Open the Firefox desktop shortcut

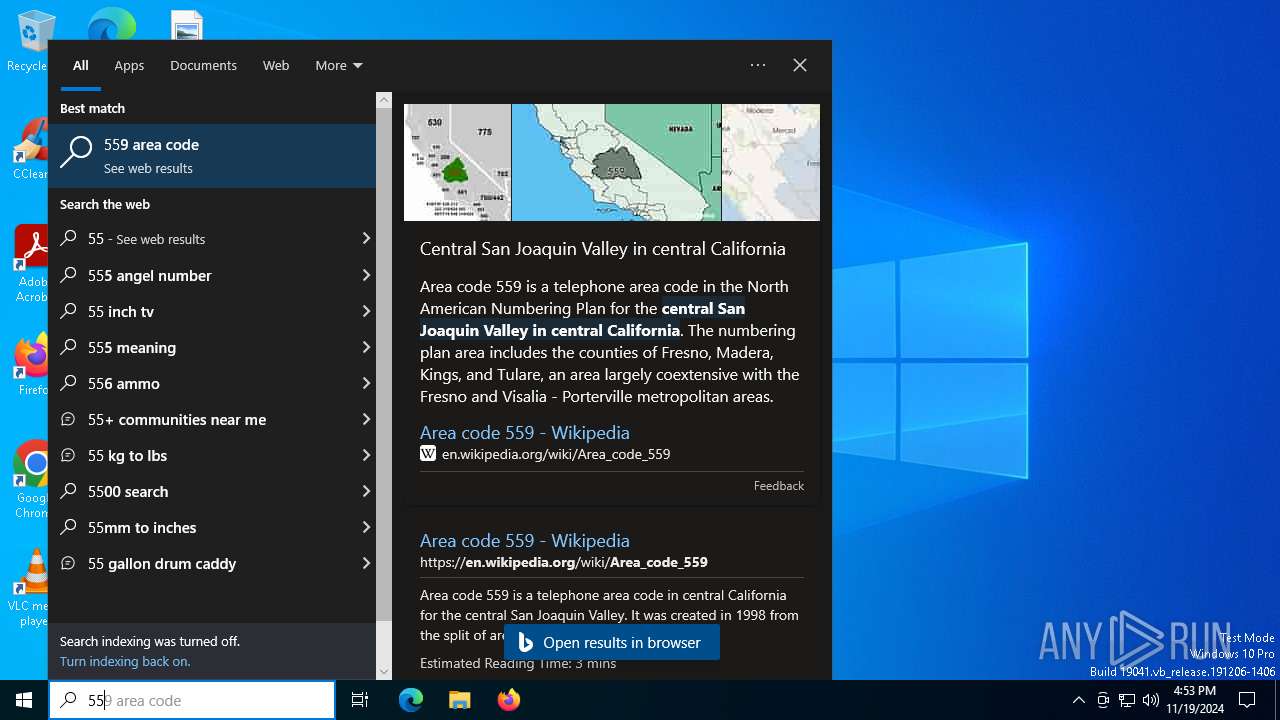32,365
